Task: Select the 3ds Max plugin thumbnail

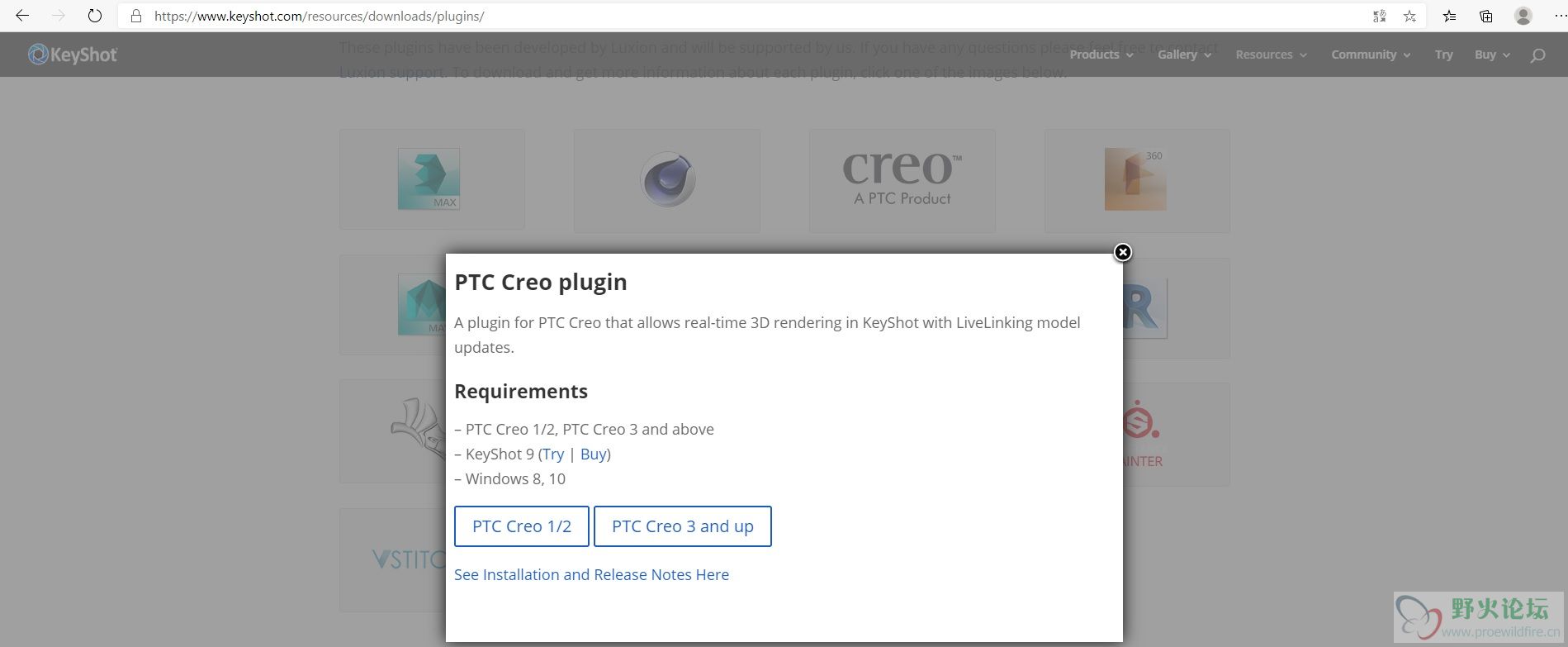Action: point(432,178)
